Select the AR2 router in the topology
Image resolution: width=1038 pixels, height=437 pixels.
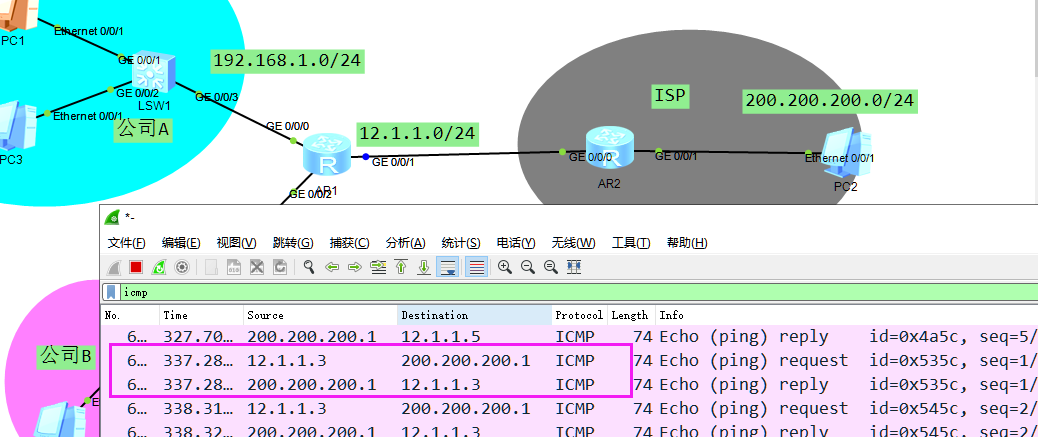click(609, 150)
